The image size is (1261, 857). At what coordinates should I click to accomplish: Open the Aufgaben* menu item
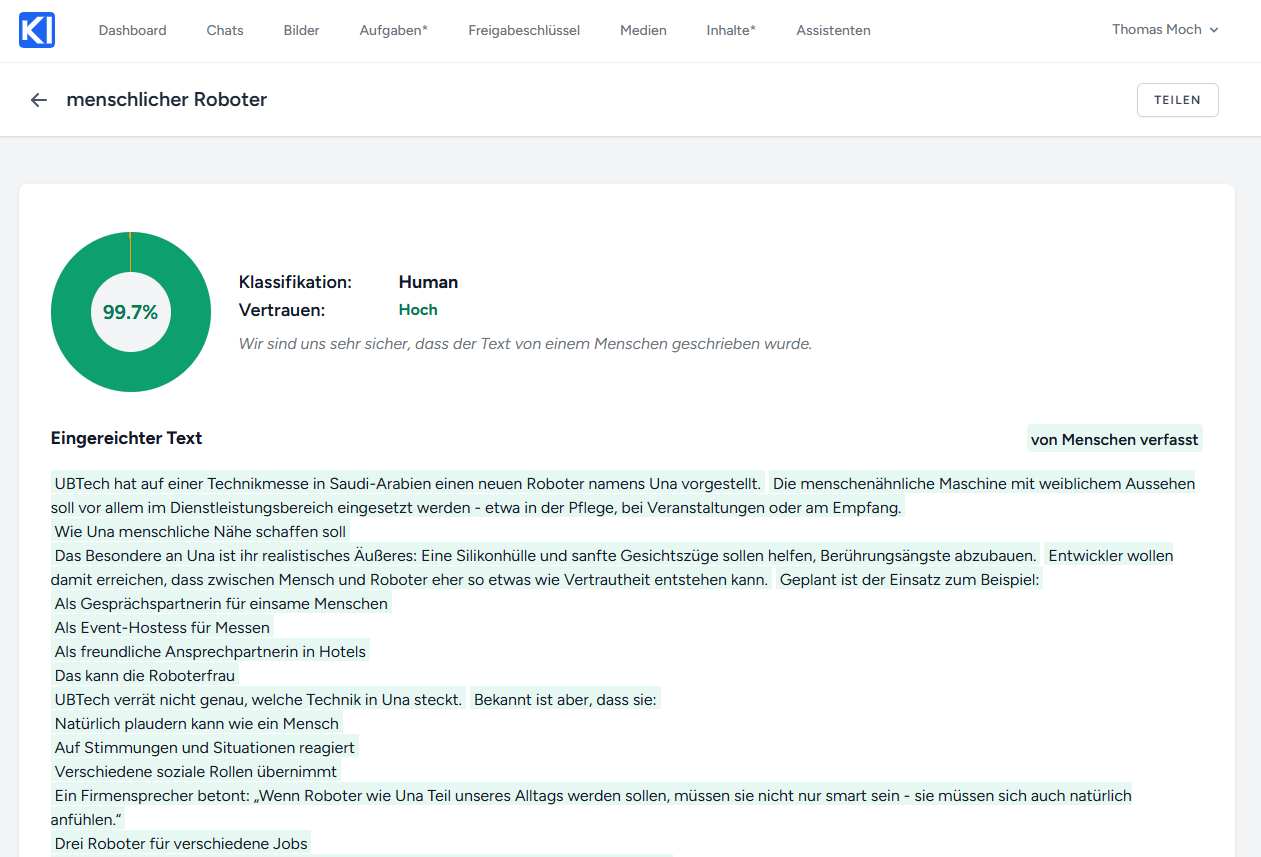tap(393, 31)
